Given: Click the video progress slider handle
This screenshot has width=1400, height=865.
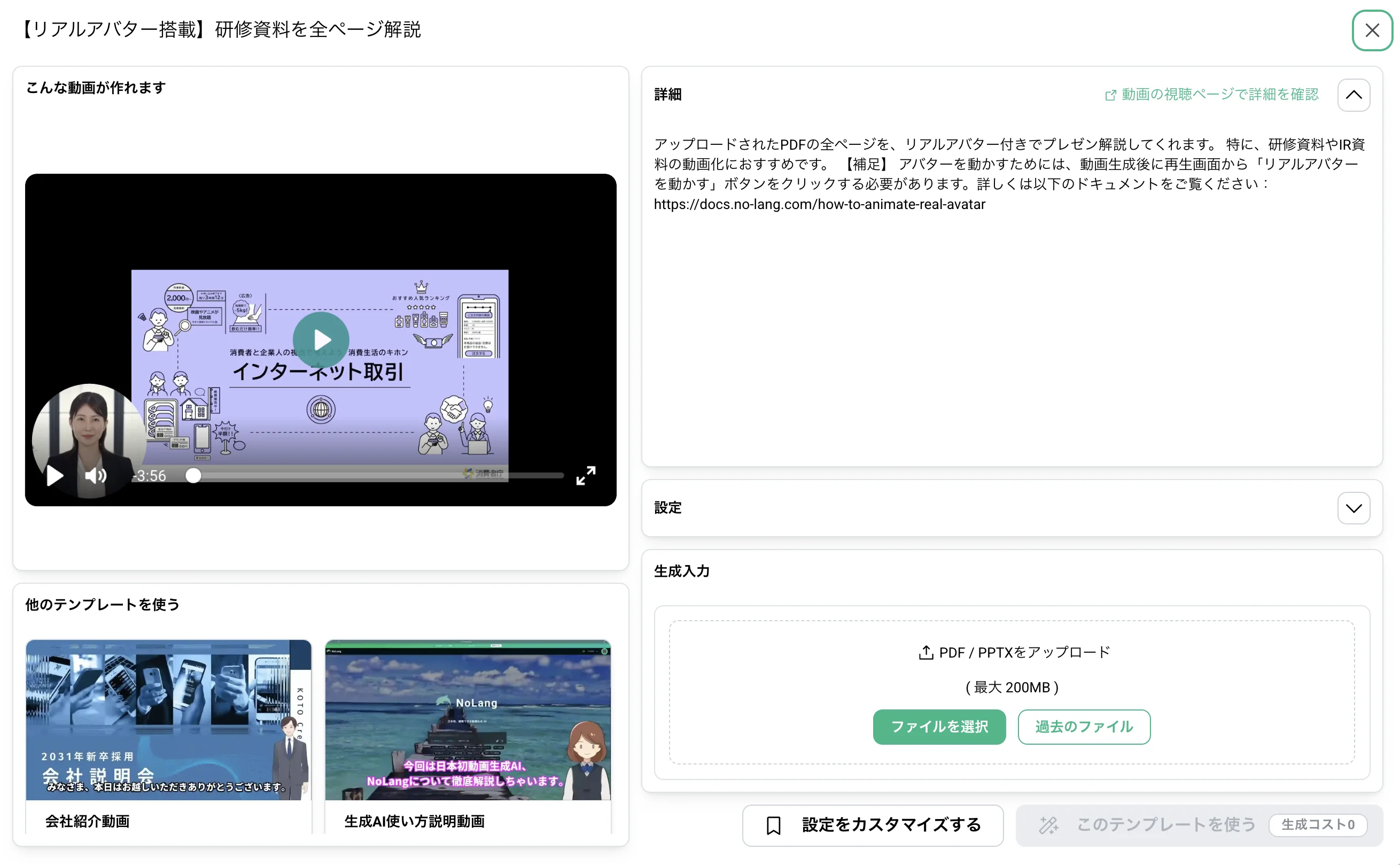Looking at the screenshot, I should coord(193,475).
